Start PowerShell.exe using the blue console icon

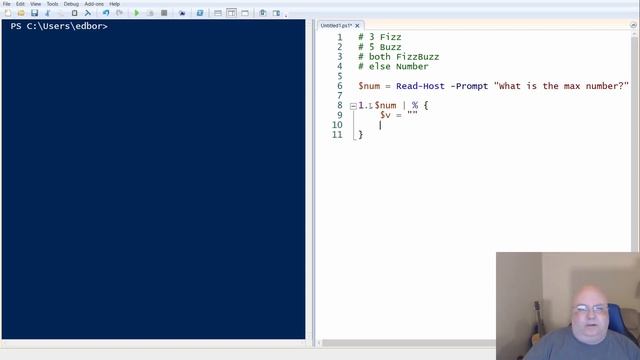click(200, 13)
